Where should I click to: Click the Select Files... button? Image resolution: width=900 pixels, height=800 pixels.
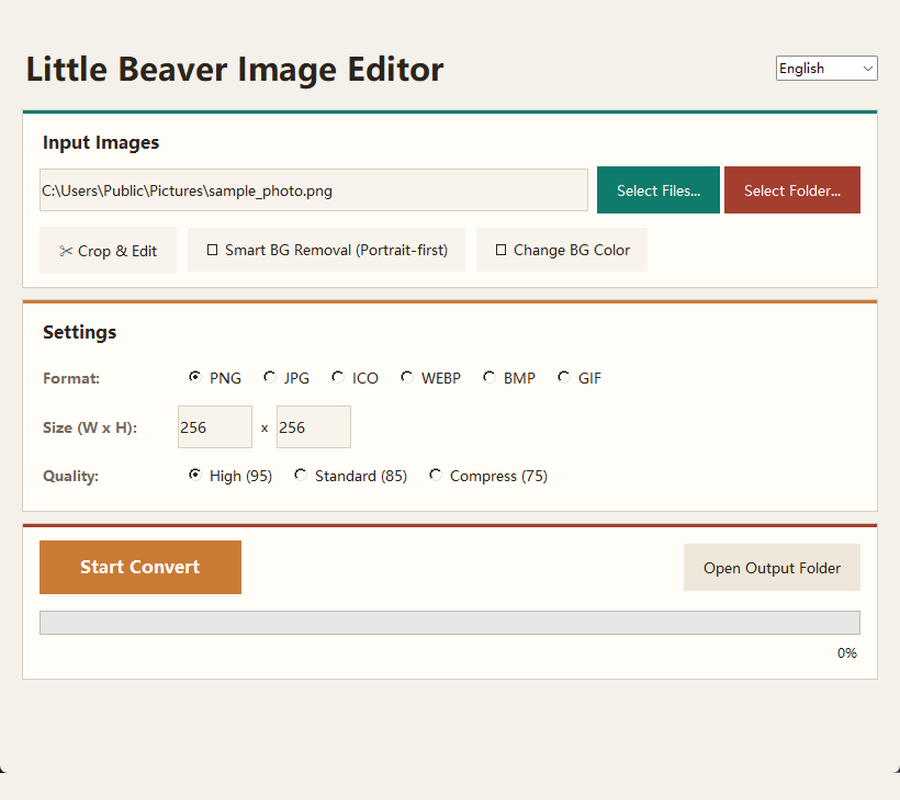pyautogui.click(x=658, y=191)
